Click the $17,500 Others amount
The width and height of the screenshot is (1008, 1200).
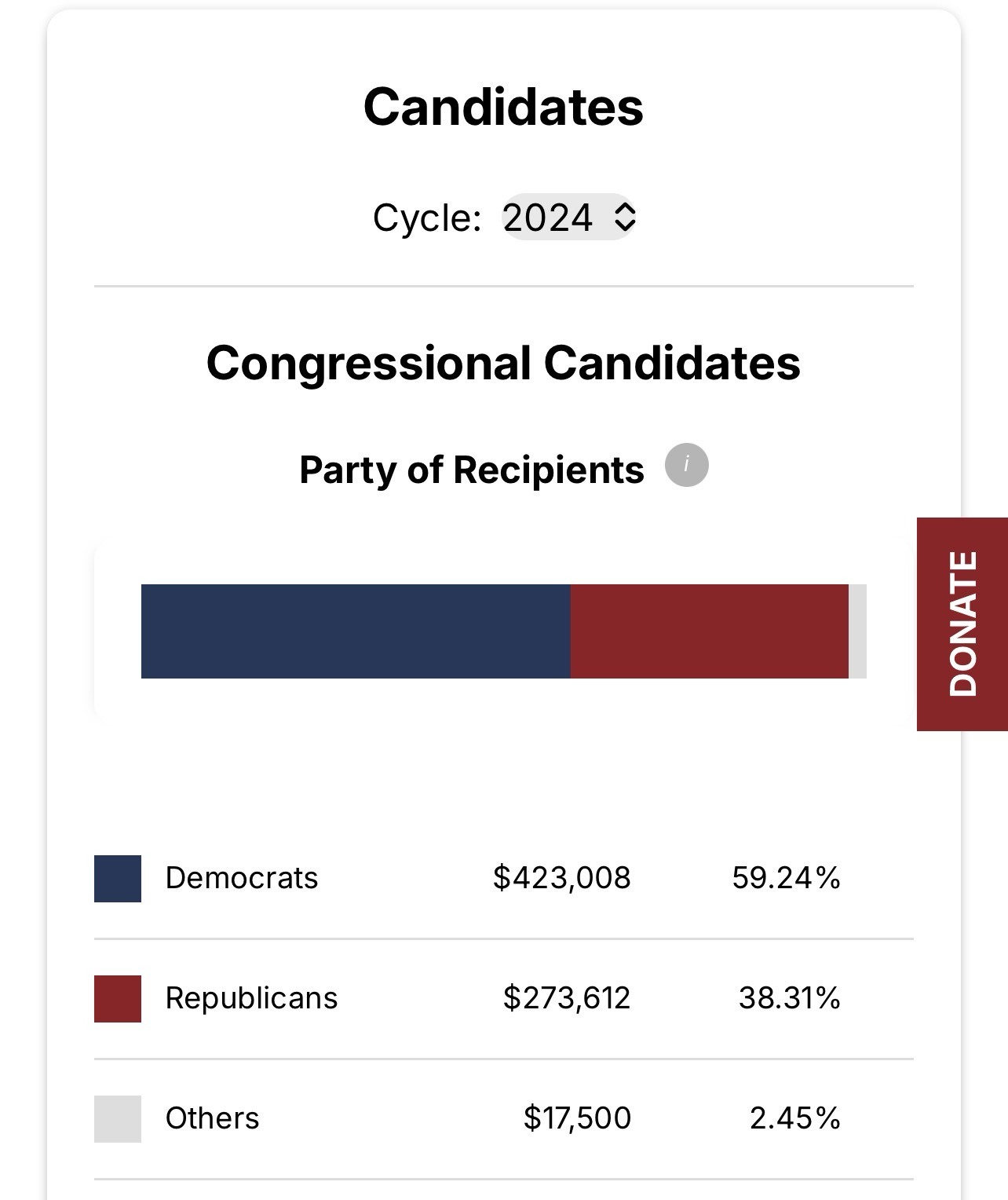coord(577,1118)
